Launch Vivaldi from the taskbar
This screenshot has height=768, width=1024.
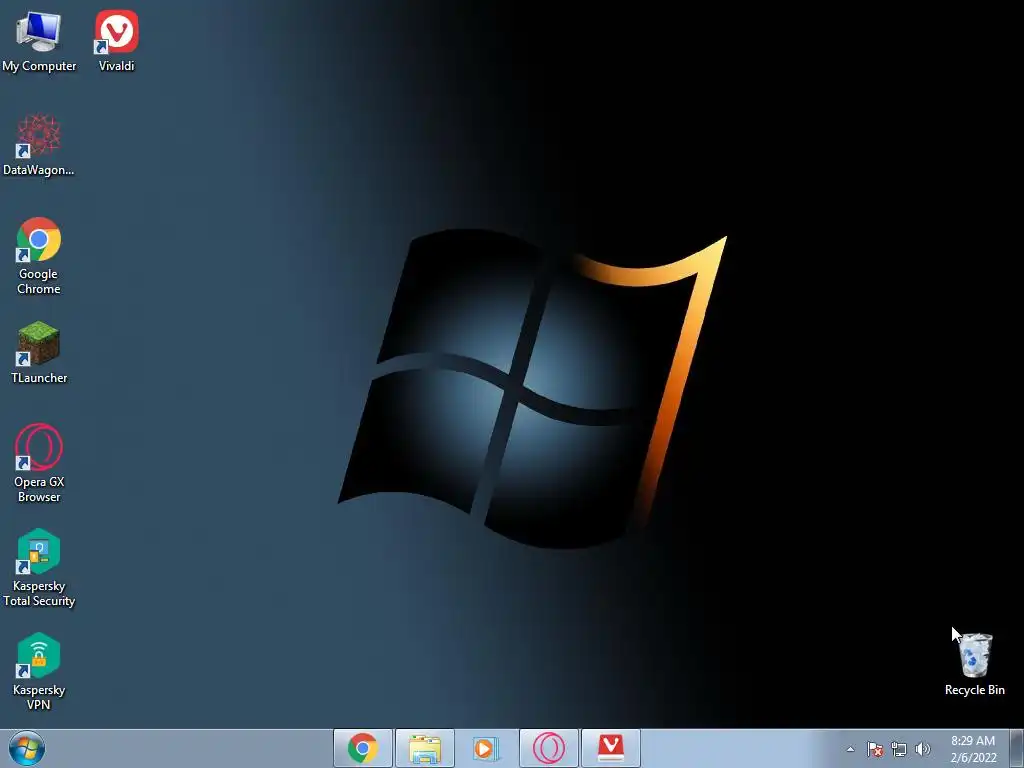tap(611, 748)
